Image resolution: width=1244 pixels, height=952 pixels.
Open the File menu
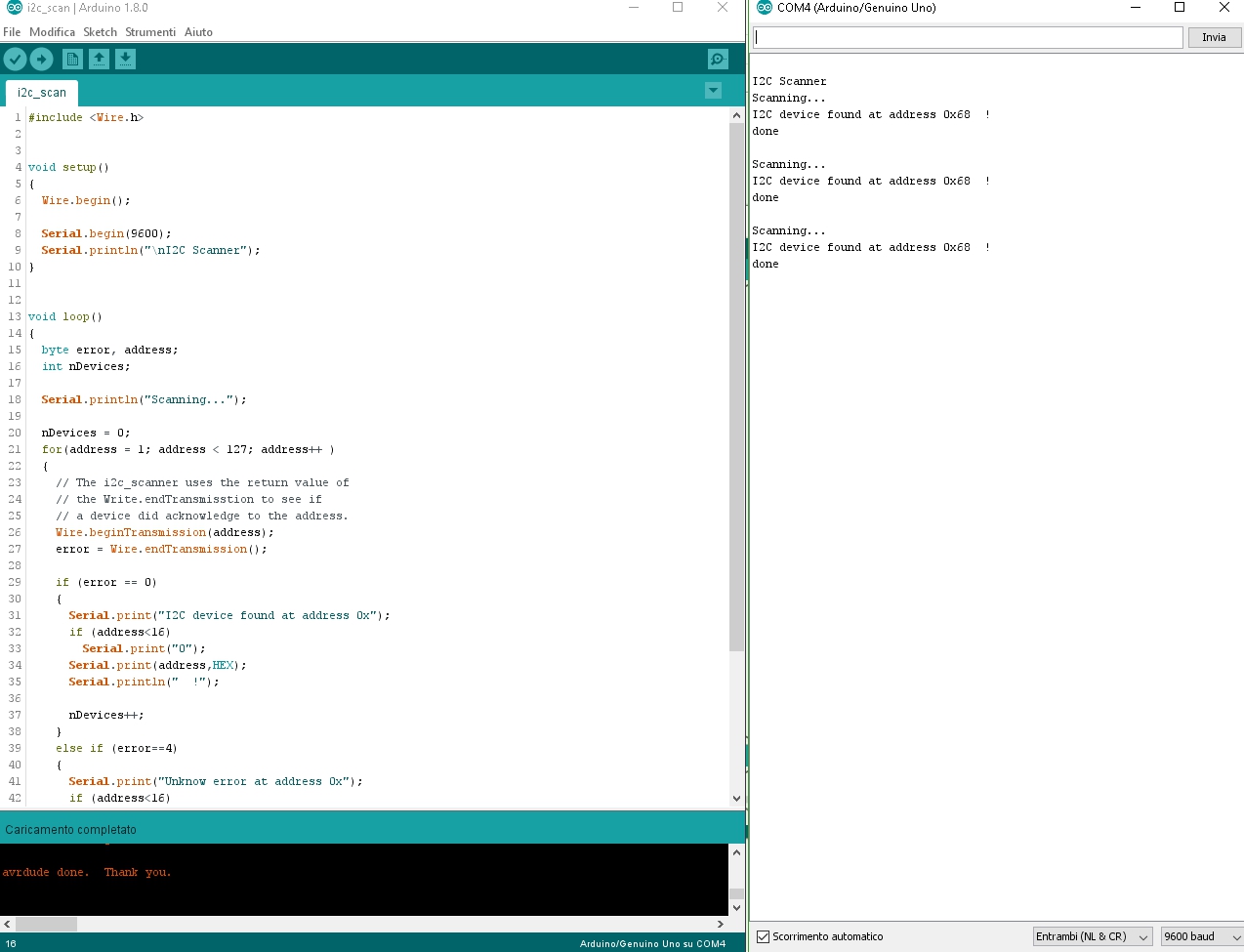coord(12,32)
